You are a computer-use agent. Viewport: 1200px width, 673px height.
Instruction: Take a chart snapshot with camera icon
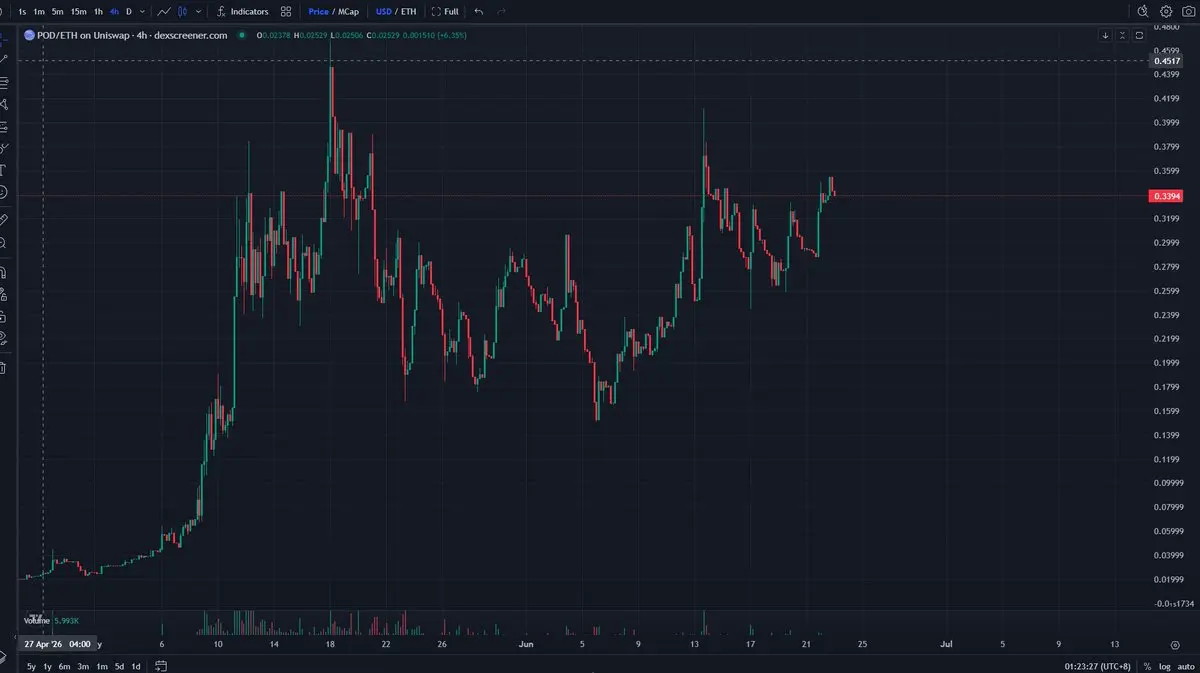(1188, 12)
